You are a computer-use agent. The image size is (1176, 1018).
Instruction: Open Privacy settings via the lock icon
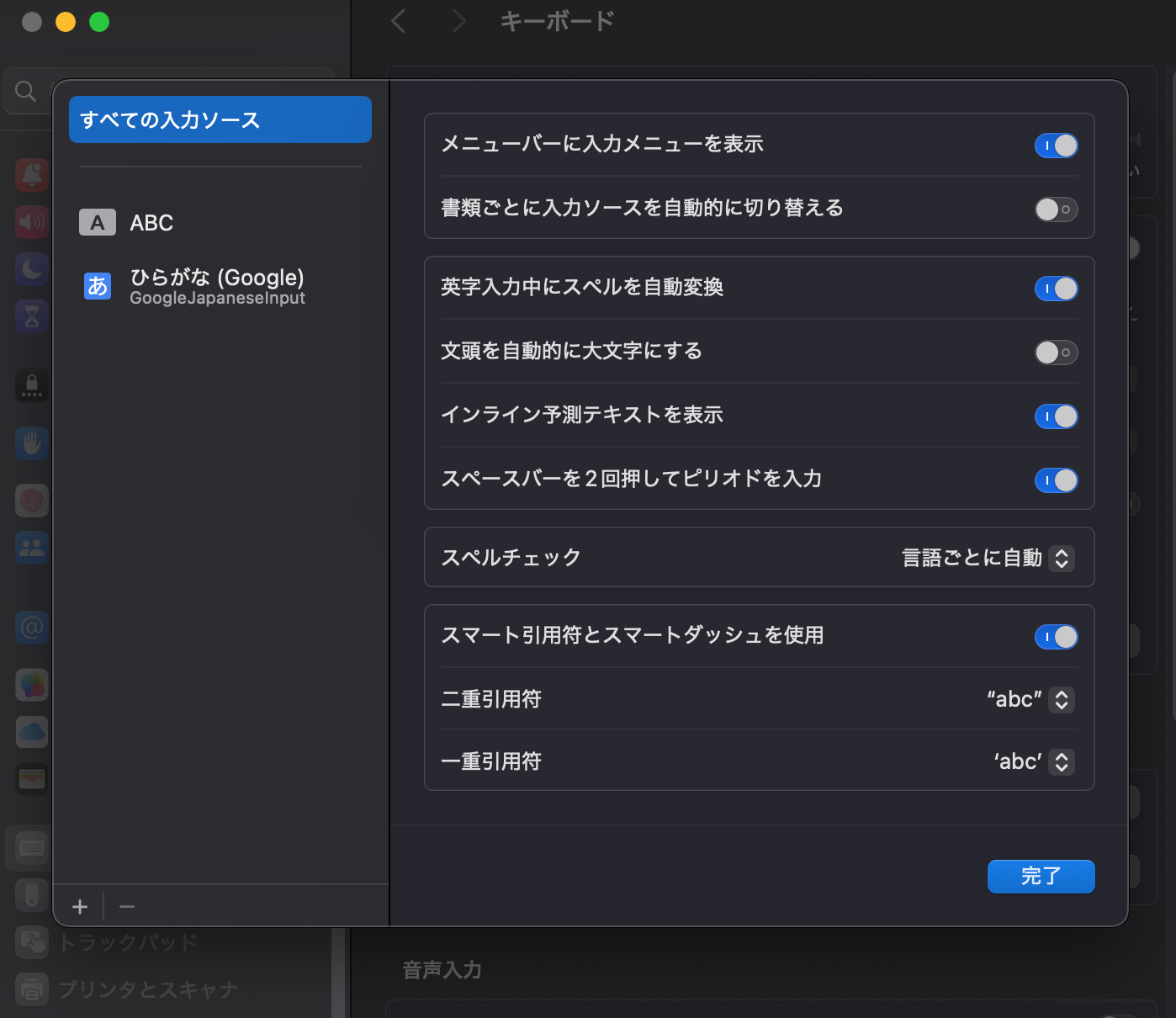(31, 386)
